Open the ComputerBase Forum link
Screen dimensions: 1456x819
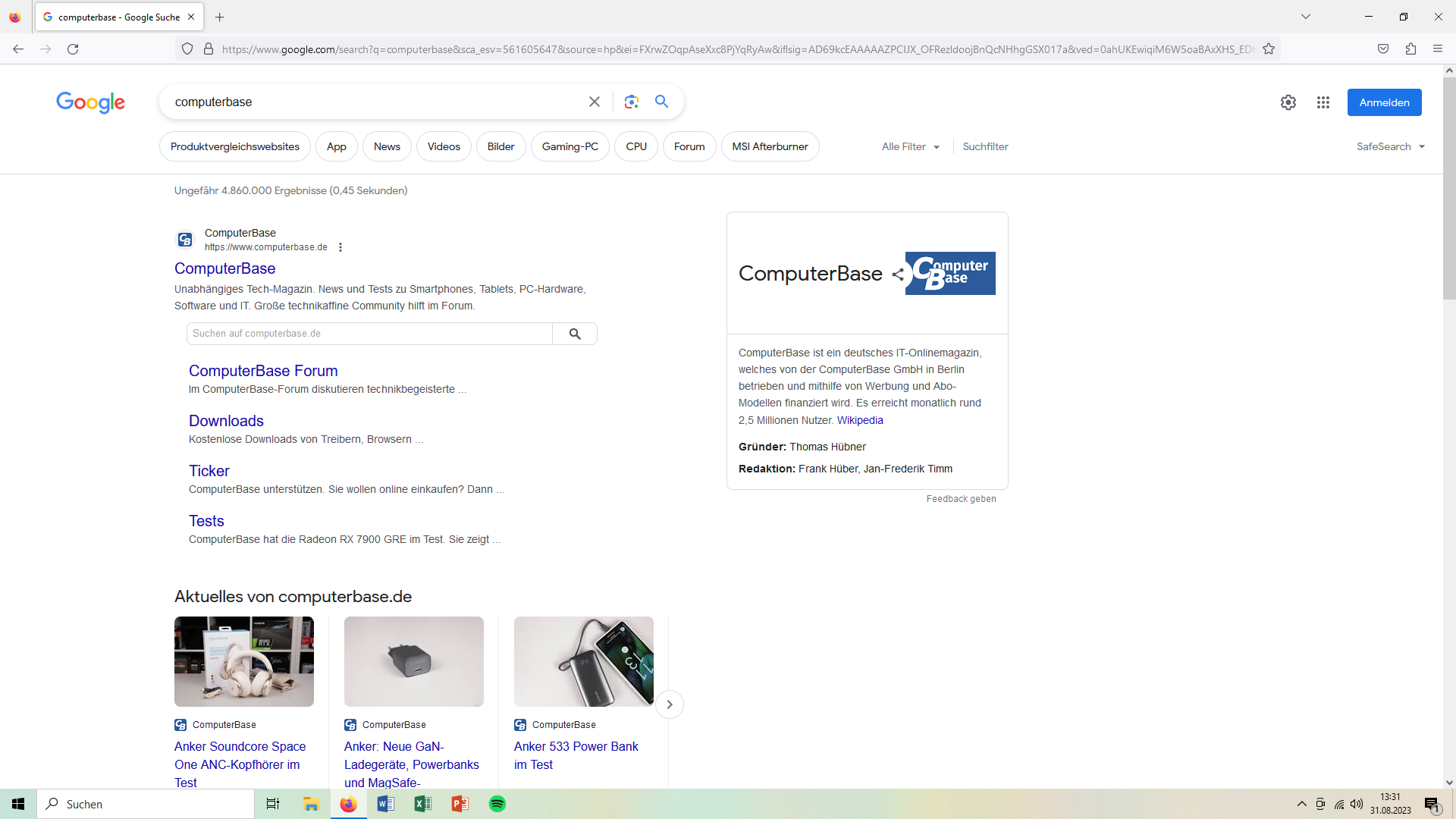point(263,371)
